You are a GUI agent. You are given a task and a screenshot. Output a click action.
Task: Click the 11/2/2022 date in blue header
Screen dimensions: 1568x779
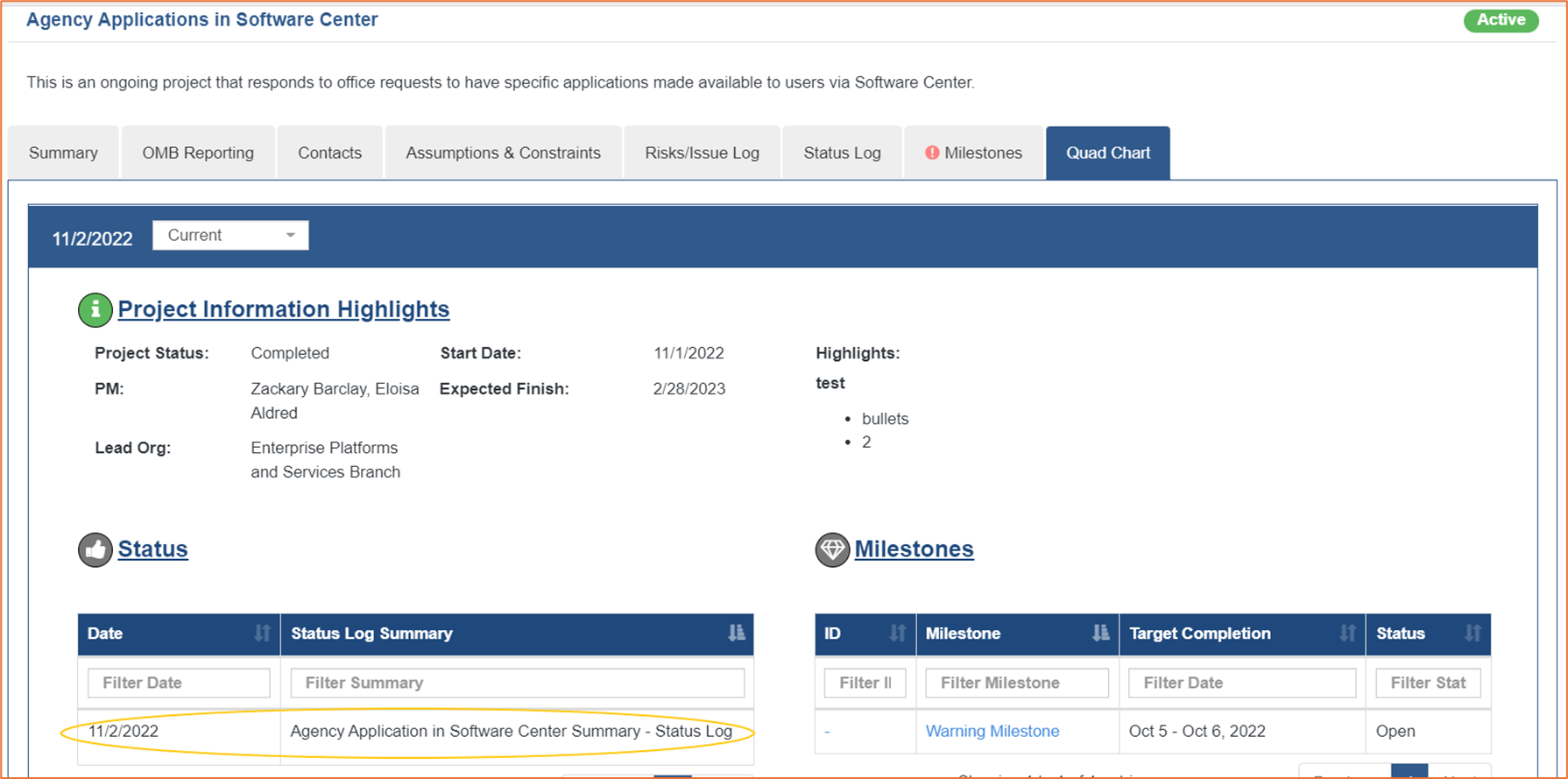click(92, 238)
